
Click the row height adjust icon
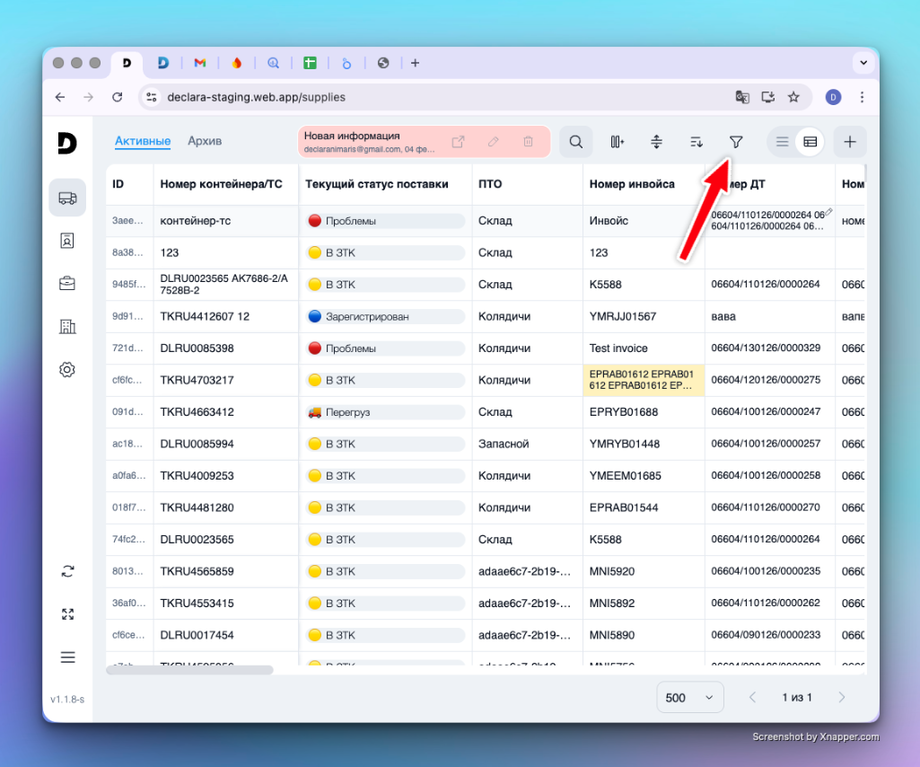(657, 142)
